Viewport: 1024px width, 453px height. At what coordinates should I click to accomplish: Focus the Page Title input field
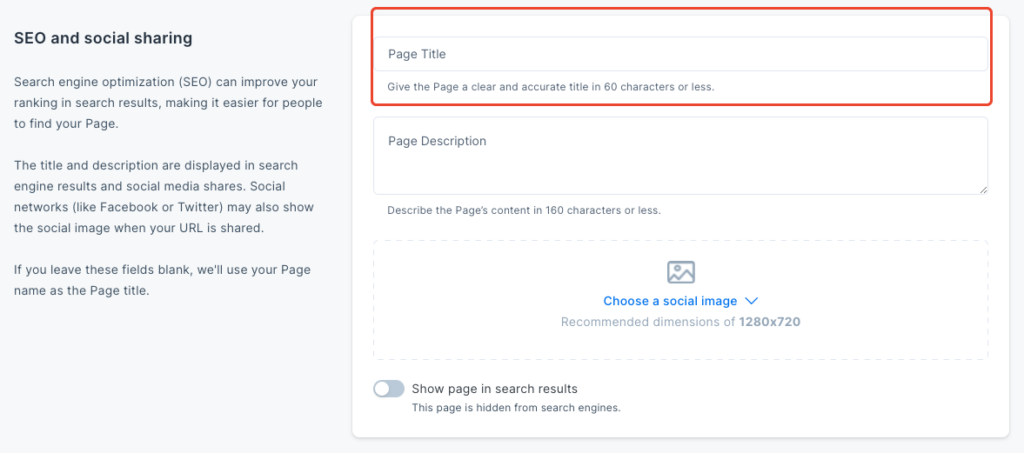coord(680,54)
